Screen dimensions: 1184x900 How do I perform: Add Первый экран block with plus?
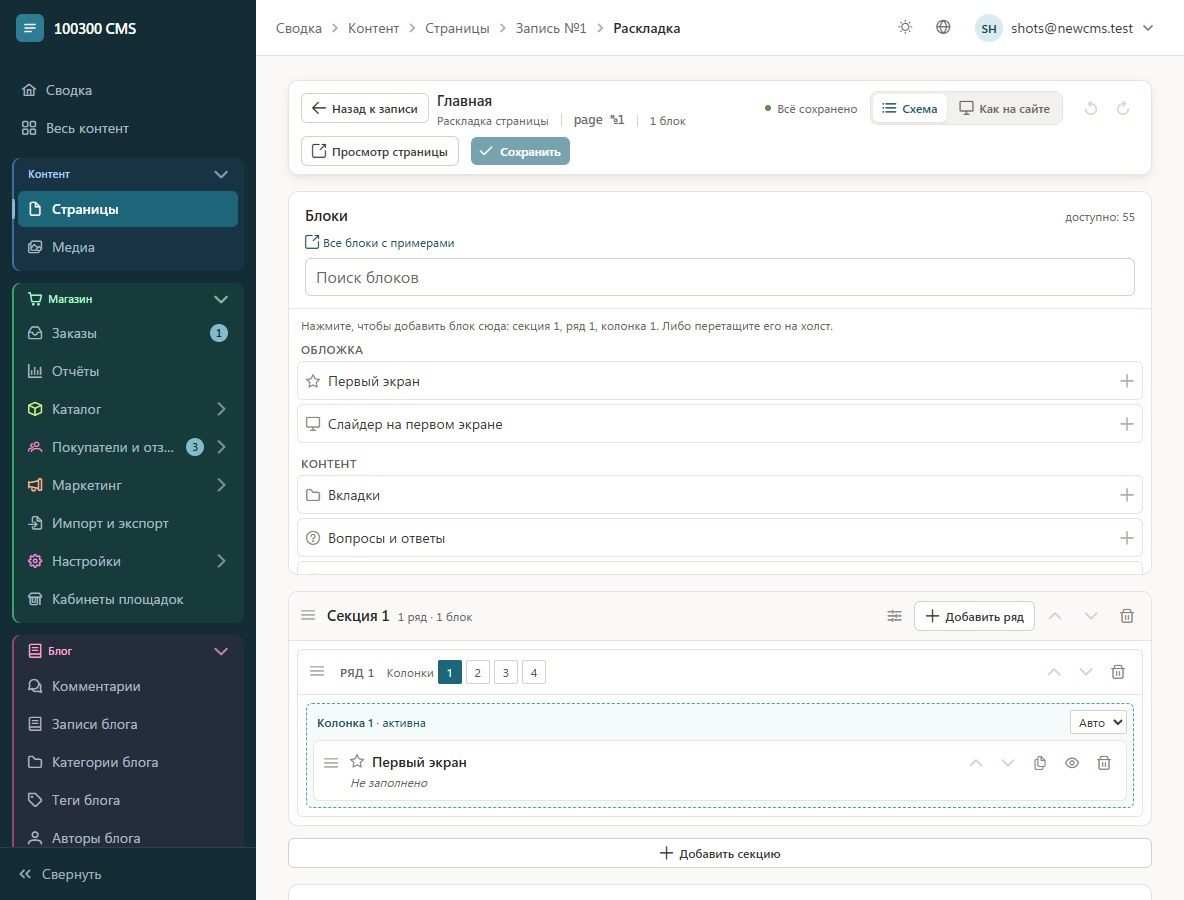(1127, 381)
